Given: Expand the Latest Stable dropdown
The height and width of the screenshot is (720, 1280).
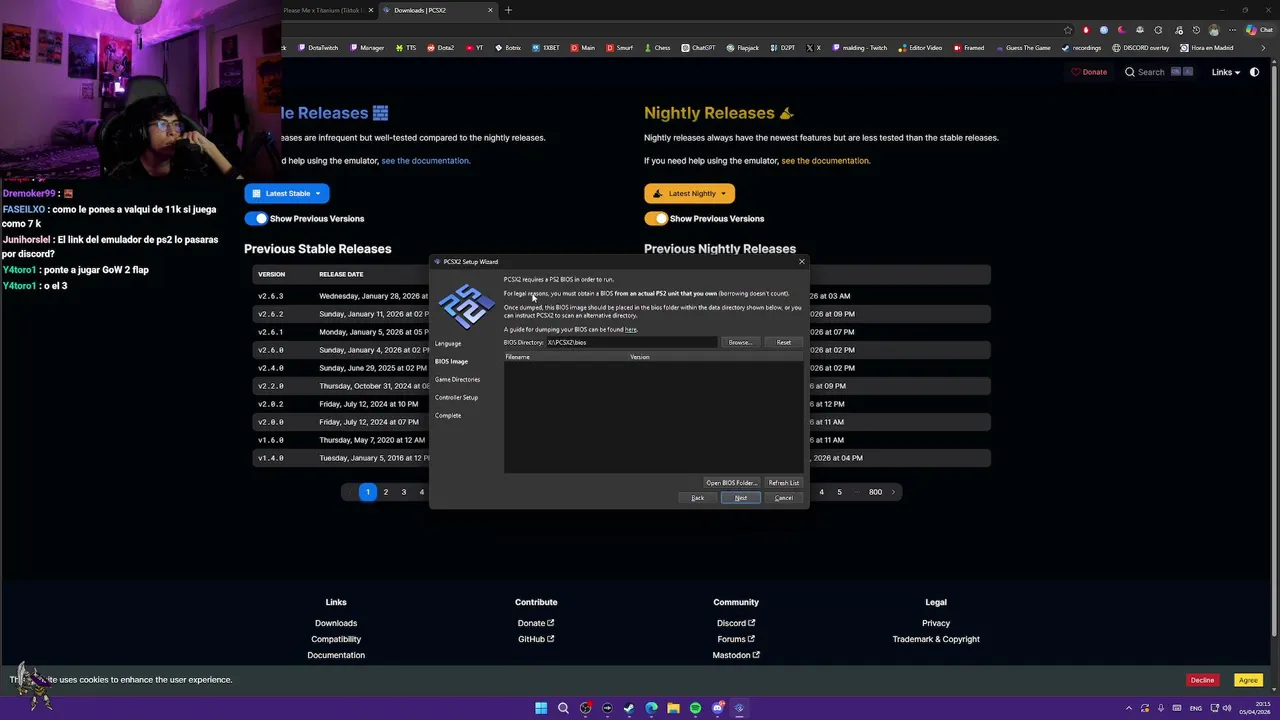Looking at the screenshot, I should coord(287,193).
